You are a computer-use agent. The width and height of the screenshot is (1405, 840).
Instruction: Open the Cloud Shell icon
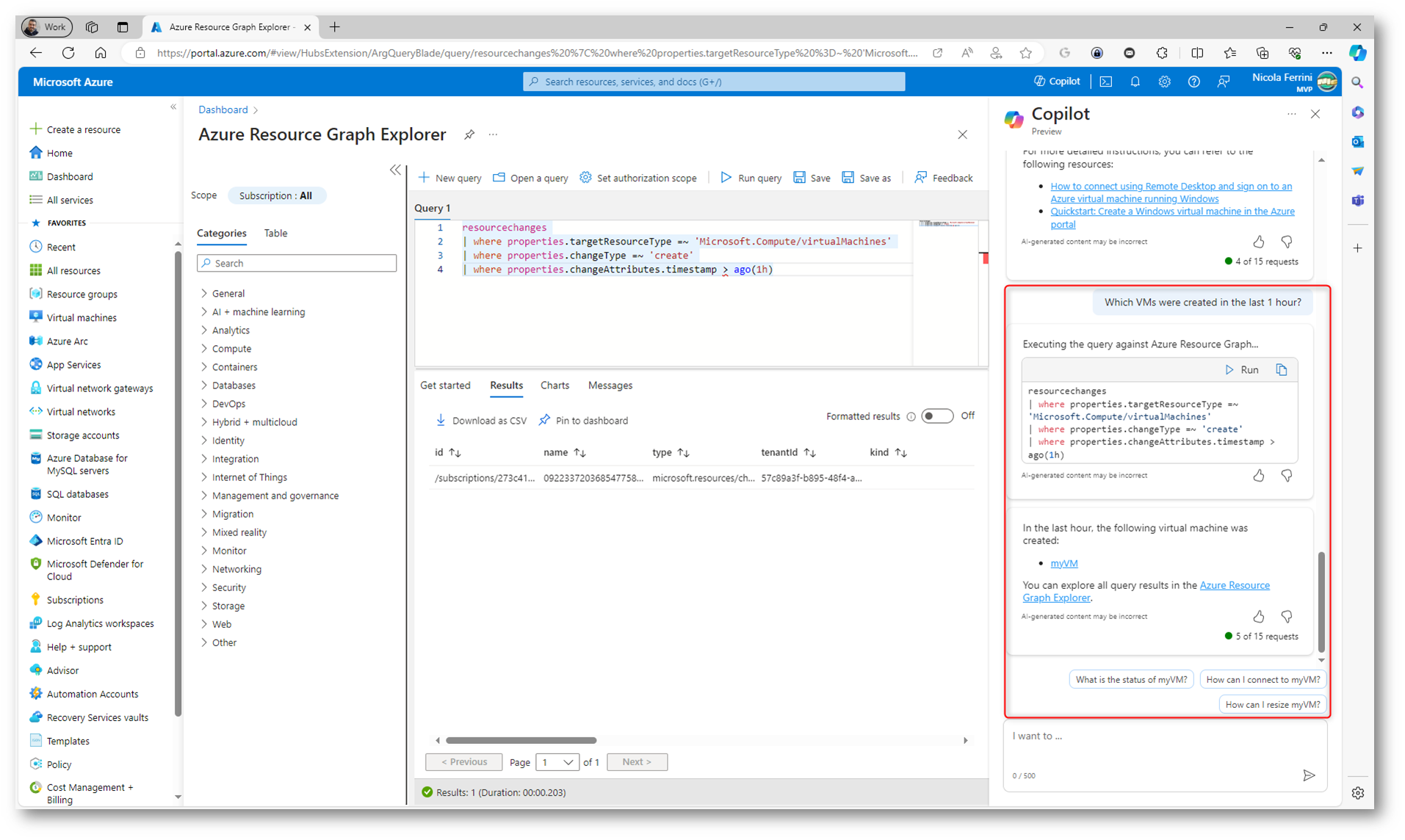click(1106, 82)
